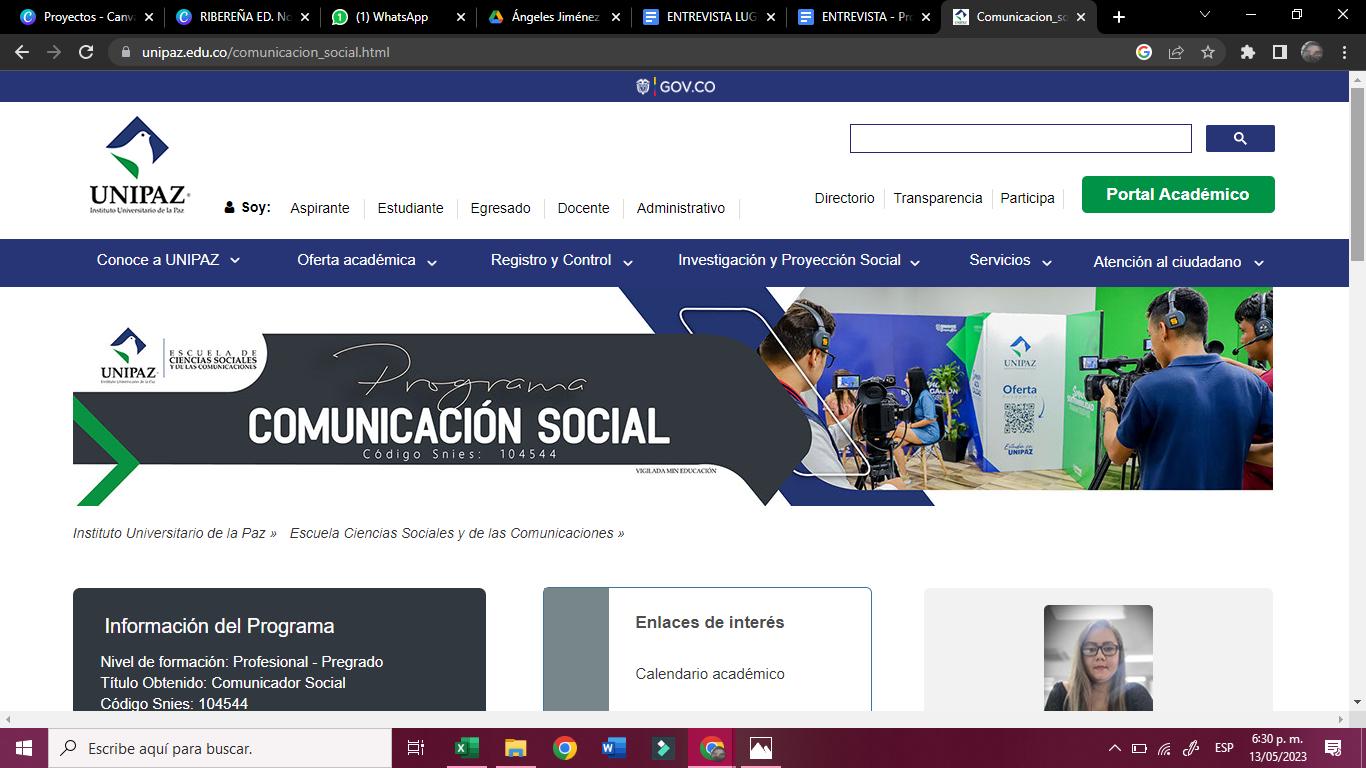Click the UNIPAZ logo in header
Screen dimensions: 1366x768
coord(140,165)
